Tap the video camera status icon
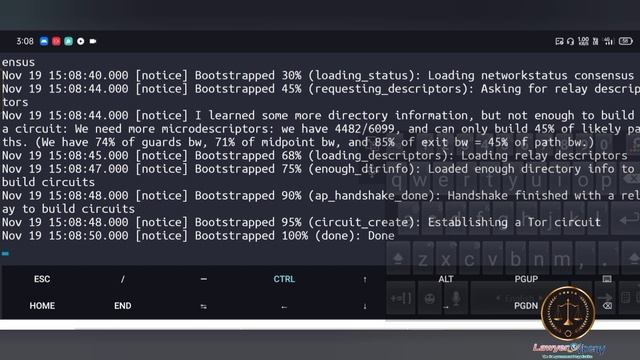 coord(93,41)
